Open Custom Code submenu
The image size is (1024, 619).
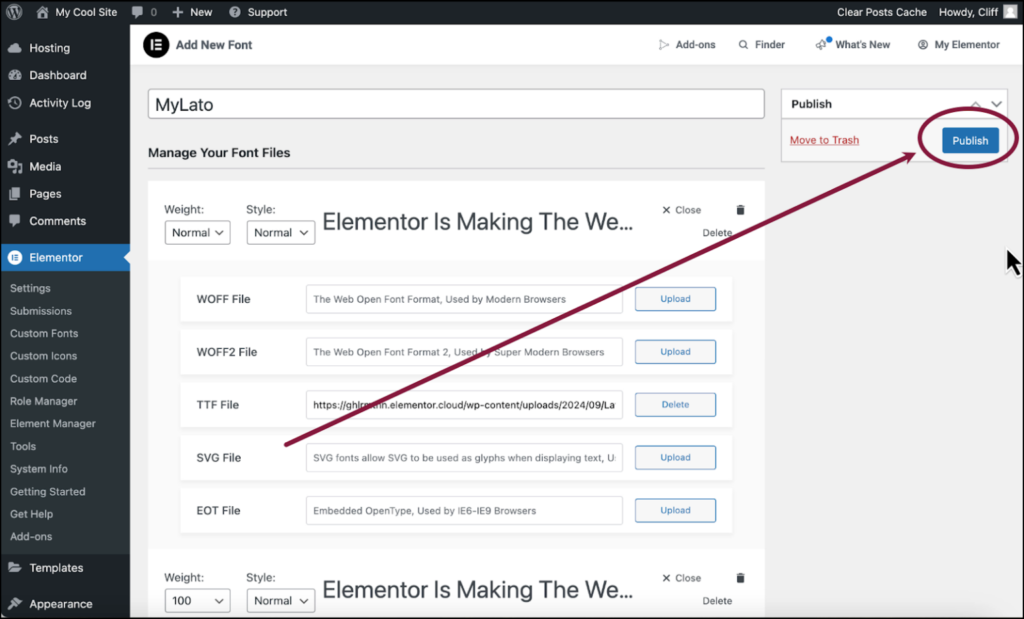[43, 379]
